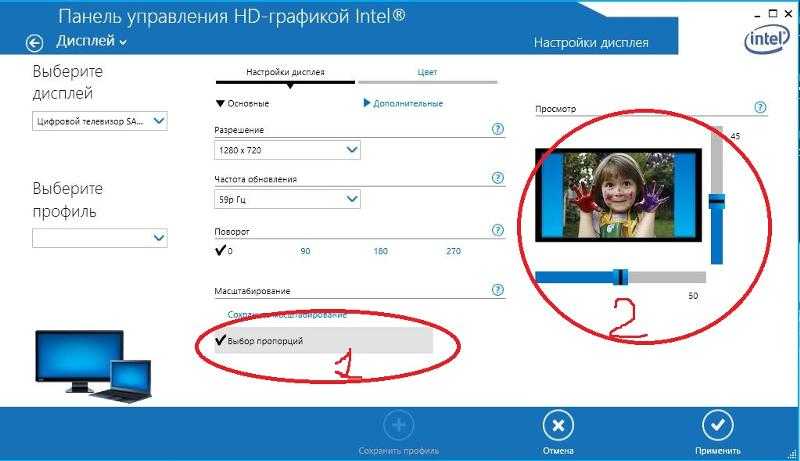Click the monitor and laptop illustration

click(x=94, y=366)
